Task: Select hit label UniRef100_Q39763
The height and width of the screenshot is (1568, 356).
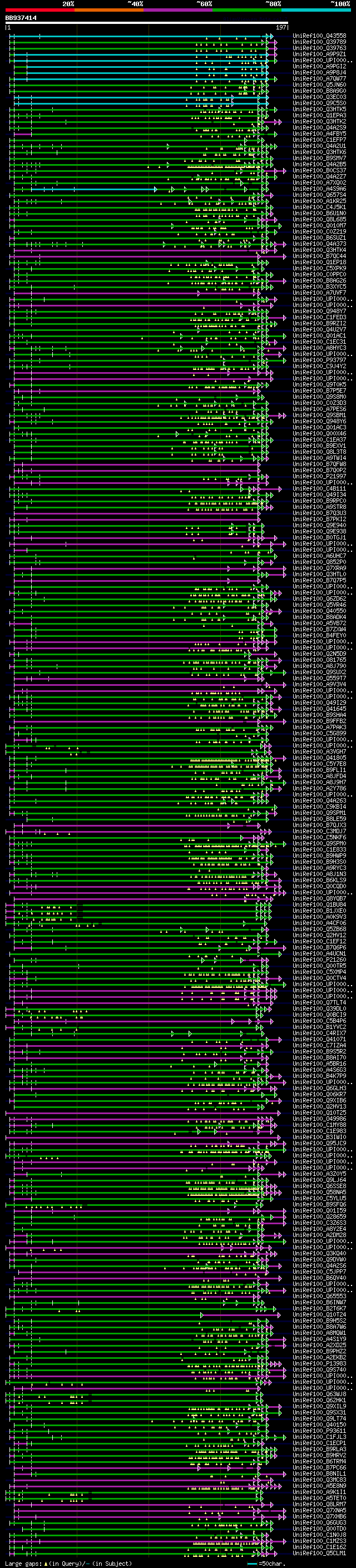Action: tap(319, 48)
